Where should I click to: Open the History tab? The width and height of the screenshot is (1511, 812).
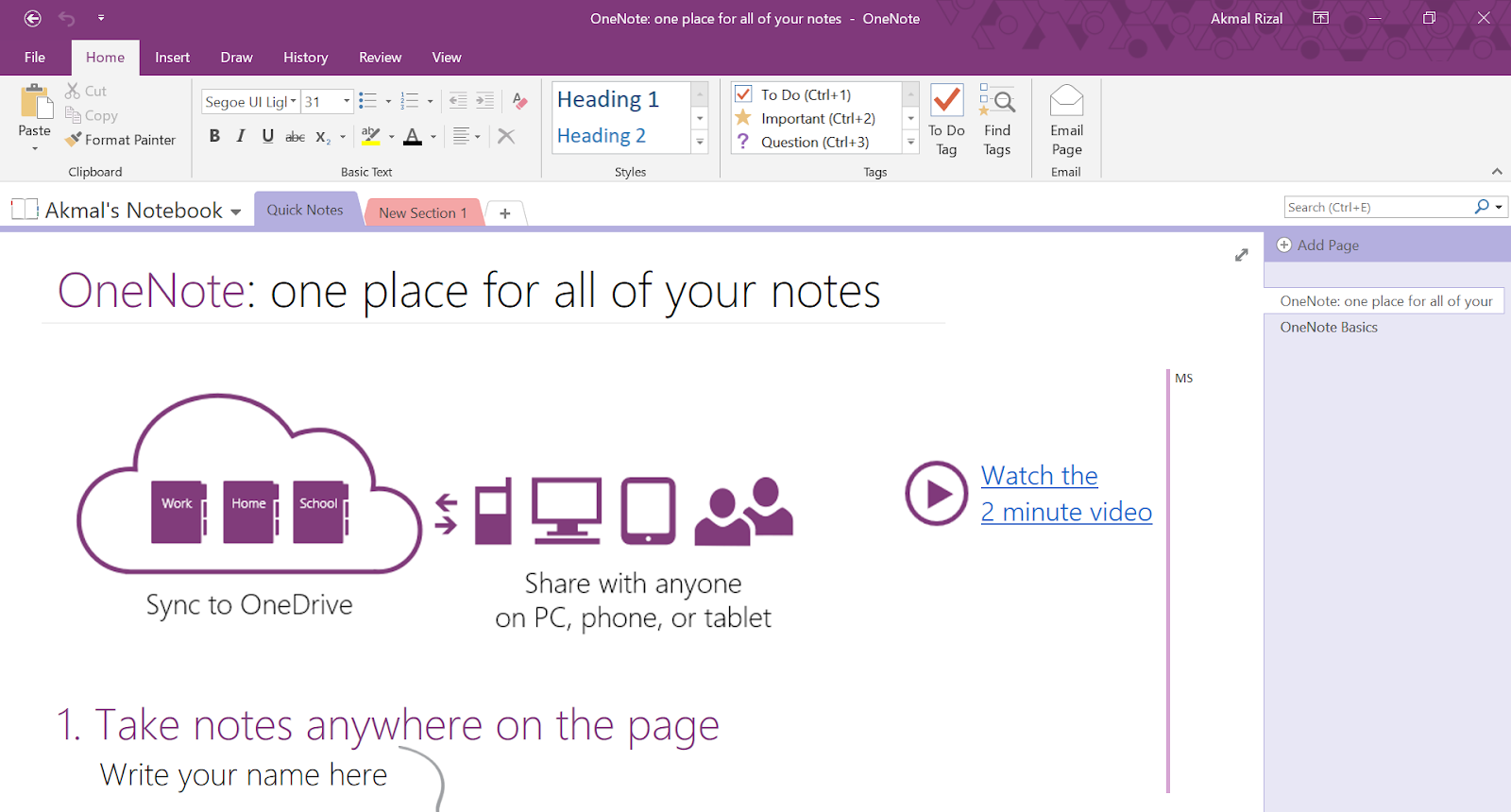[306, 58]
